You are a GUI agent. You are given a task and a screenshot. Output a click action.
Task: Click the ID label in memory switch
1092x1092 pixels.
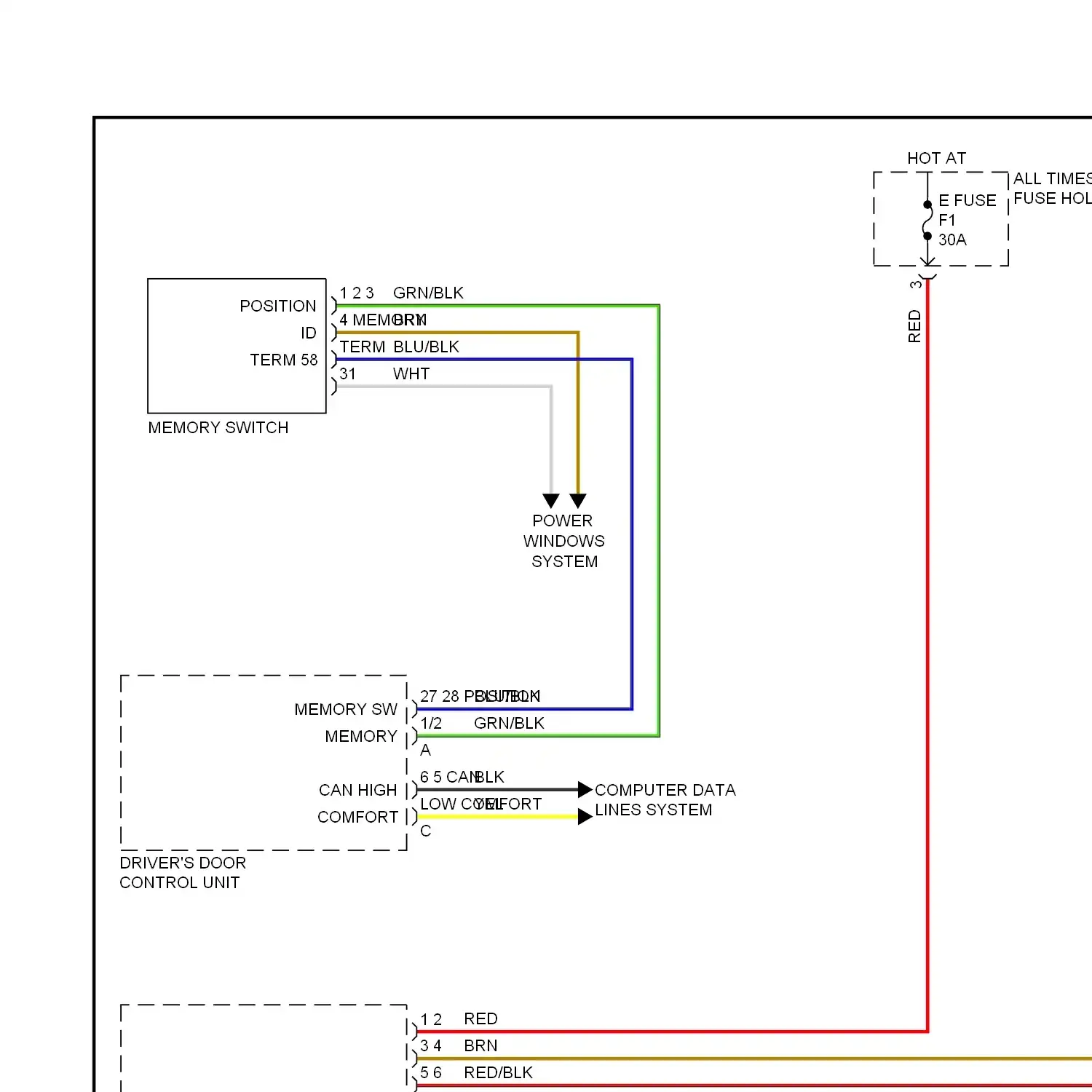(309, 333)
